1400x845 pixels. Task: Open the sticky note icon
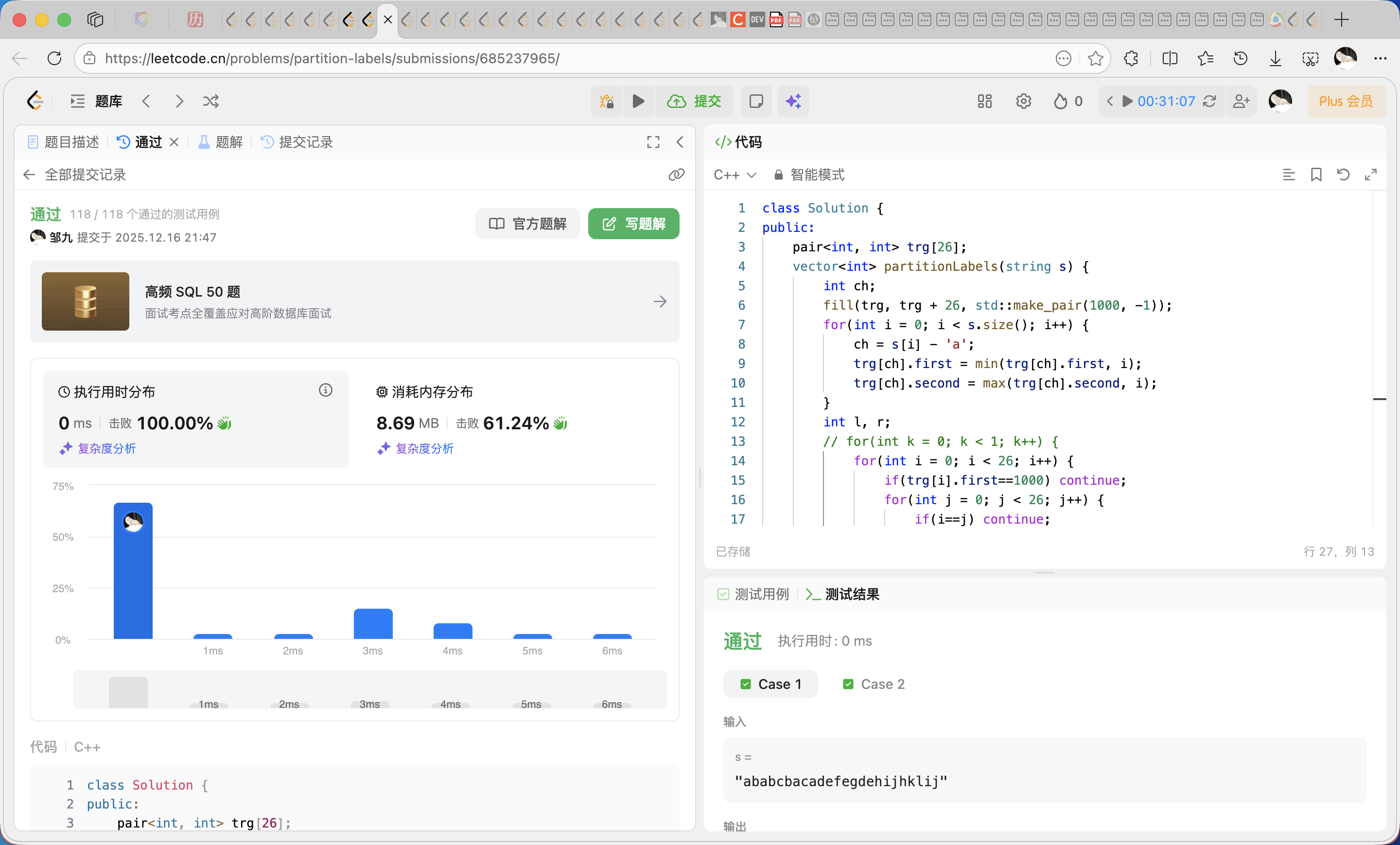coord(756,101)
